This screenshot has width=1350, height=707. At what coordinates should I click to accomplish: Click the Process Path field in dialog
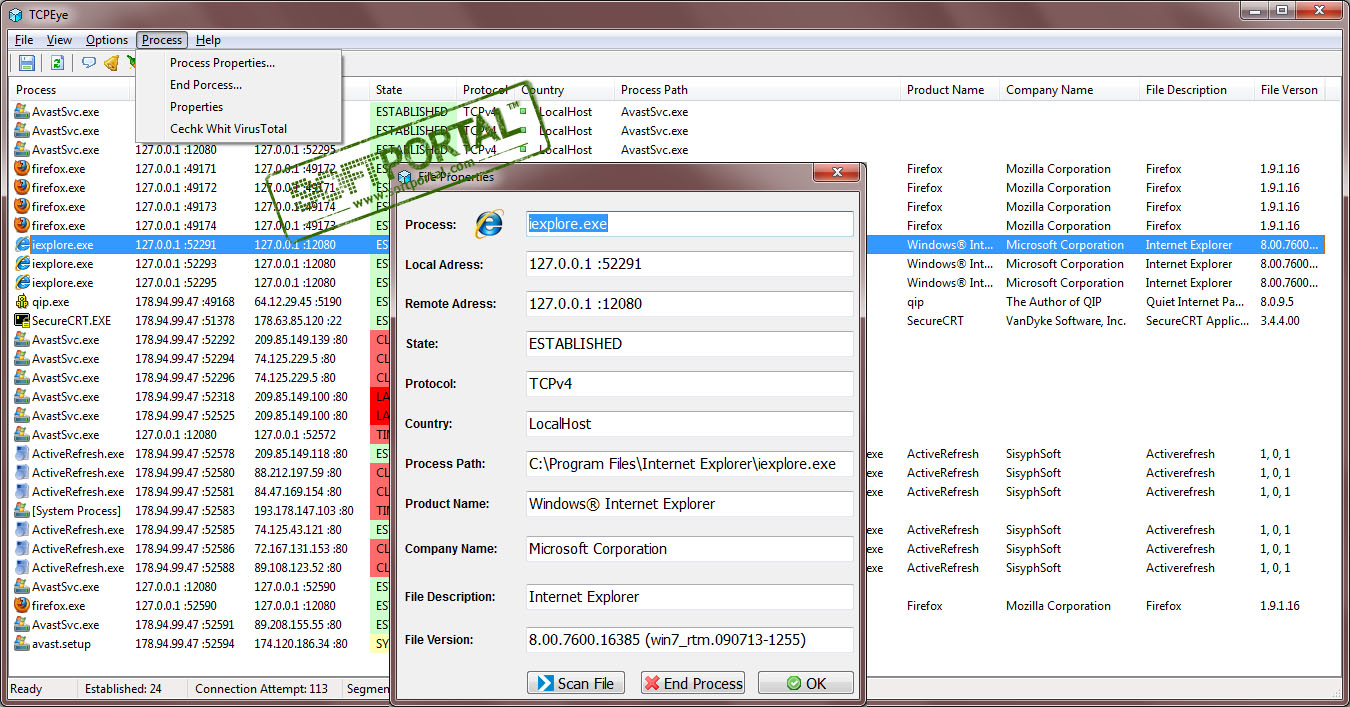(x=690, y=464)
